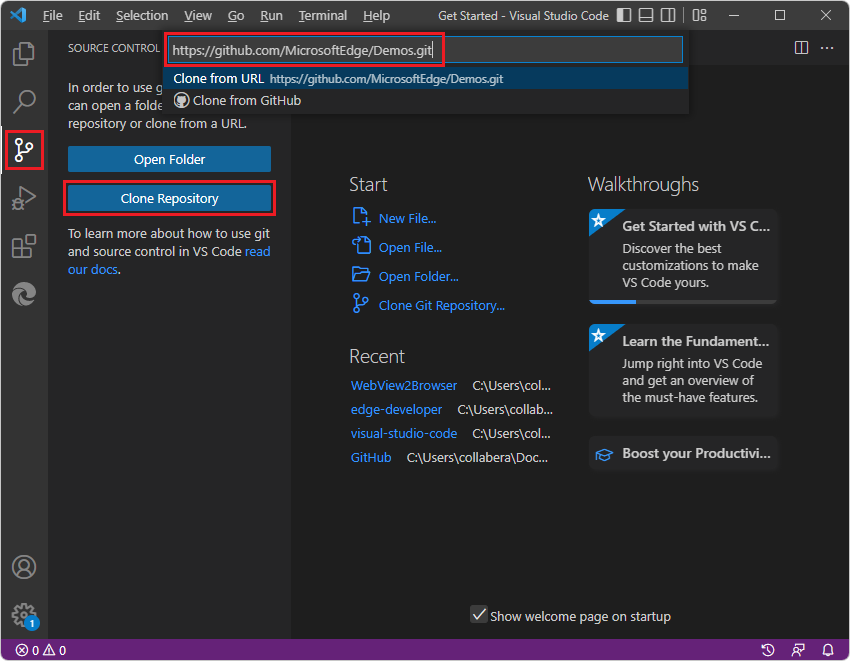
Task: Open the editor More Actions menu
Action: click(827, 47)
